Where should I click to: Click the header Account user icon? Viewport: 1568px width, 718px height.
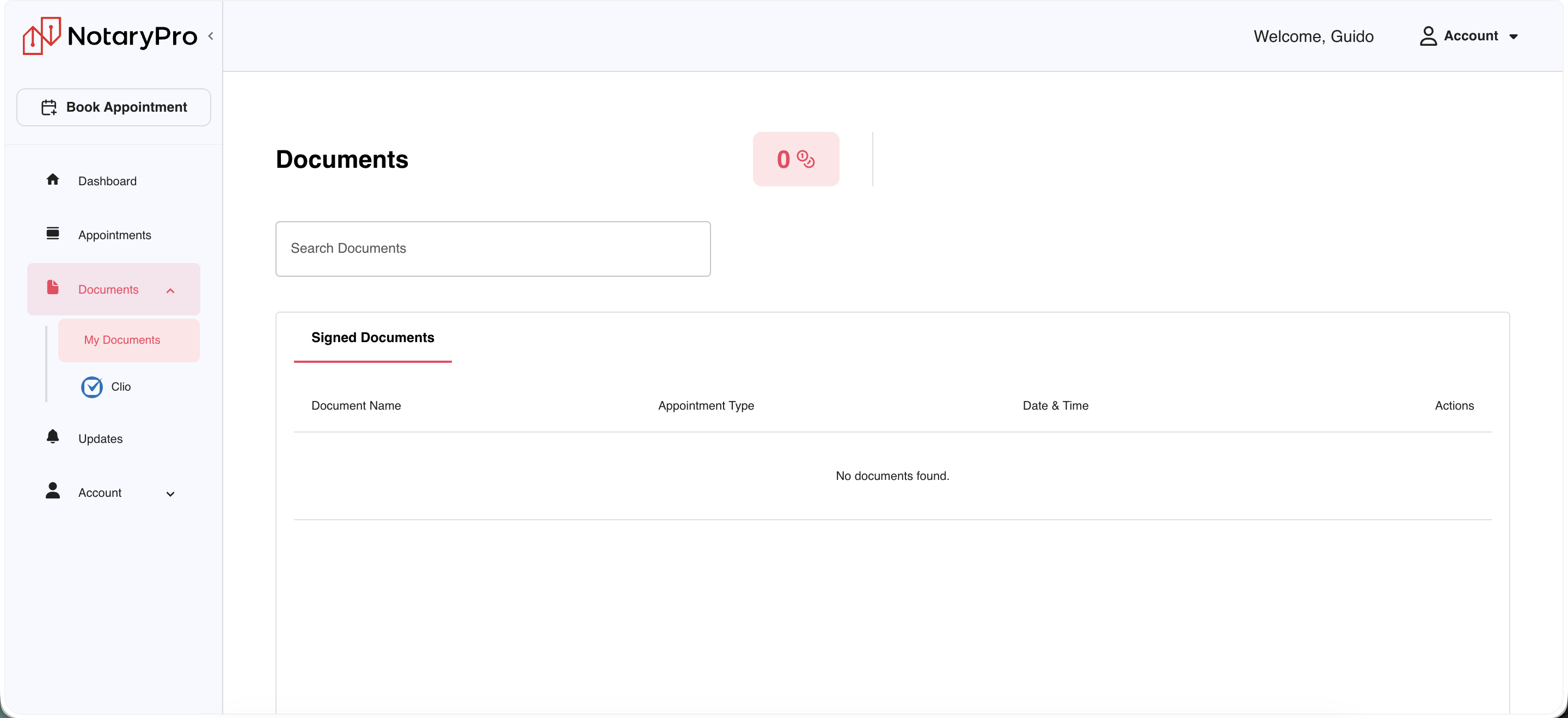(x=1428, y=36)
